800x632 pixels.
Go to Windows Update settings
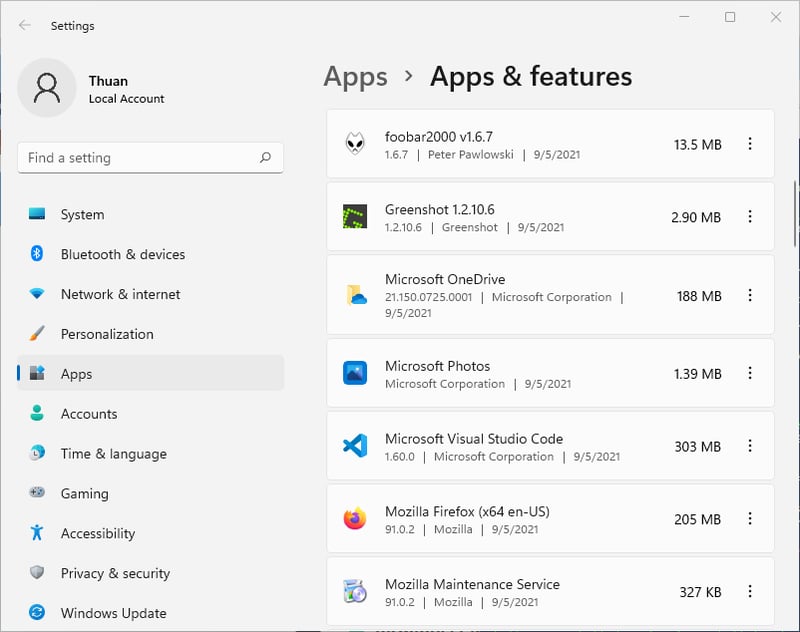pyautogui.click(x=113, y=613)
